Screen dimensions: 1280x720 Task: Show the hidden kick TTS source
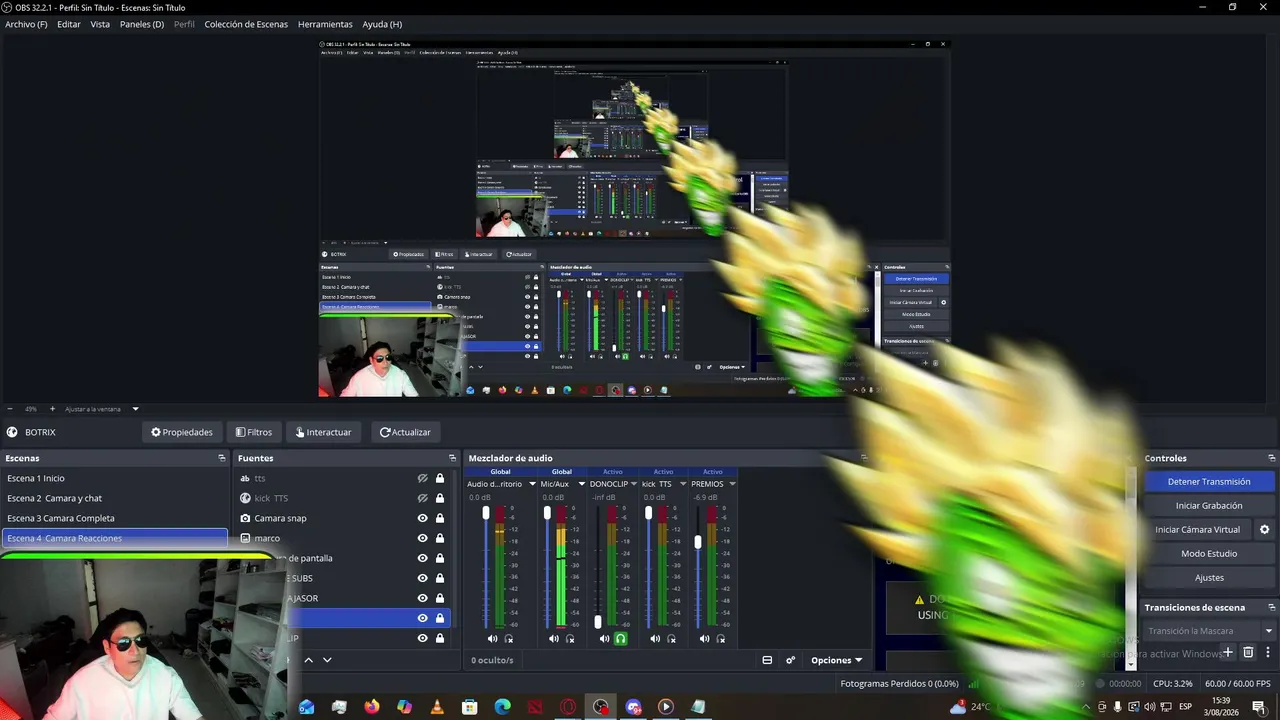click(423, 498)
